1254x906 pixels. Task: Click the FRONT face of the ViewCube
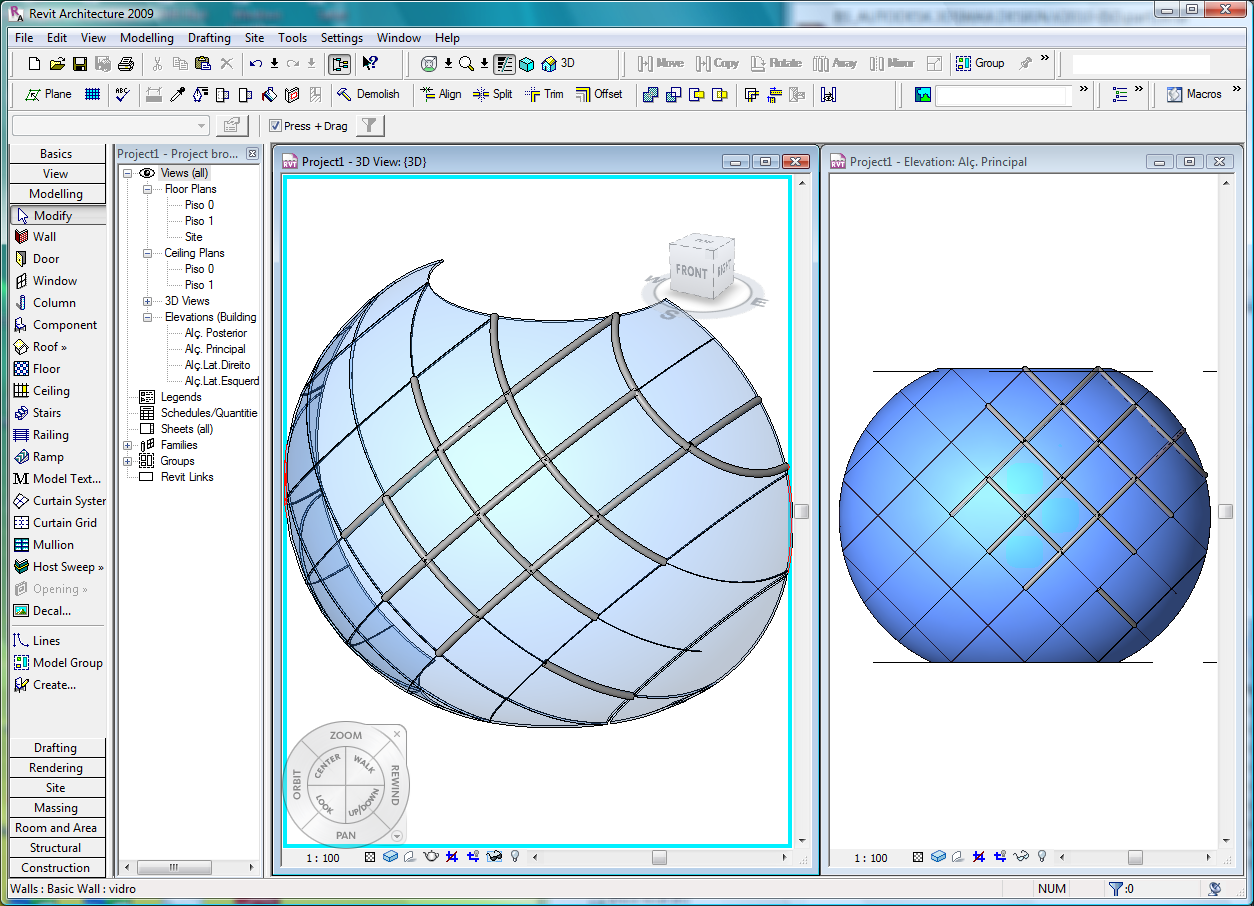[x=691, y=271]
